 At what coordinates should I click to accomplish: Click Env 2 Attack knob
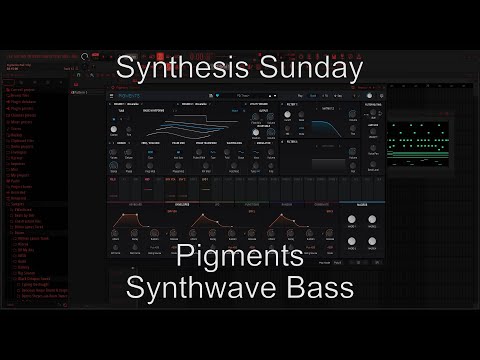pos(193,233)
